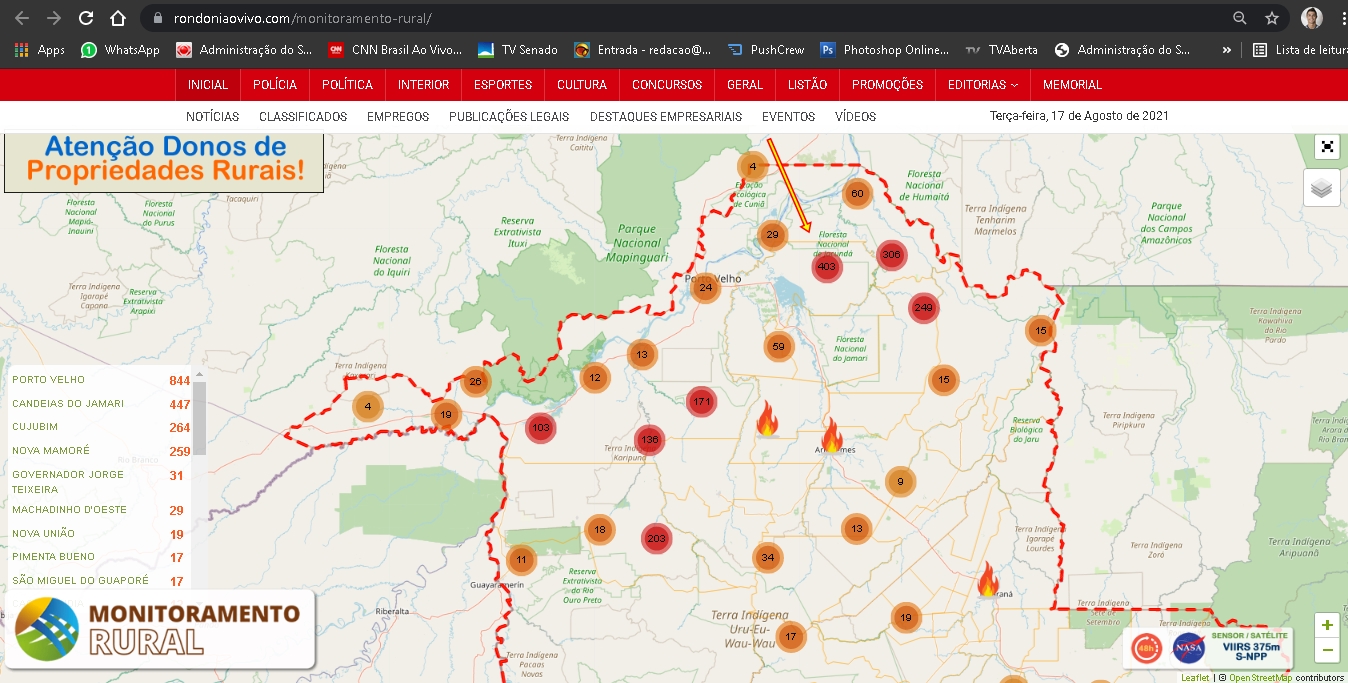The width and height of the screenshot is (1348, 683).
Task: Click the NASA logo icon
Action: [x=1188, y=648]
